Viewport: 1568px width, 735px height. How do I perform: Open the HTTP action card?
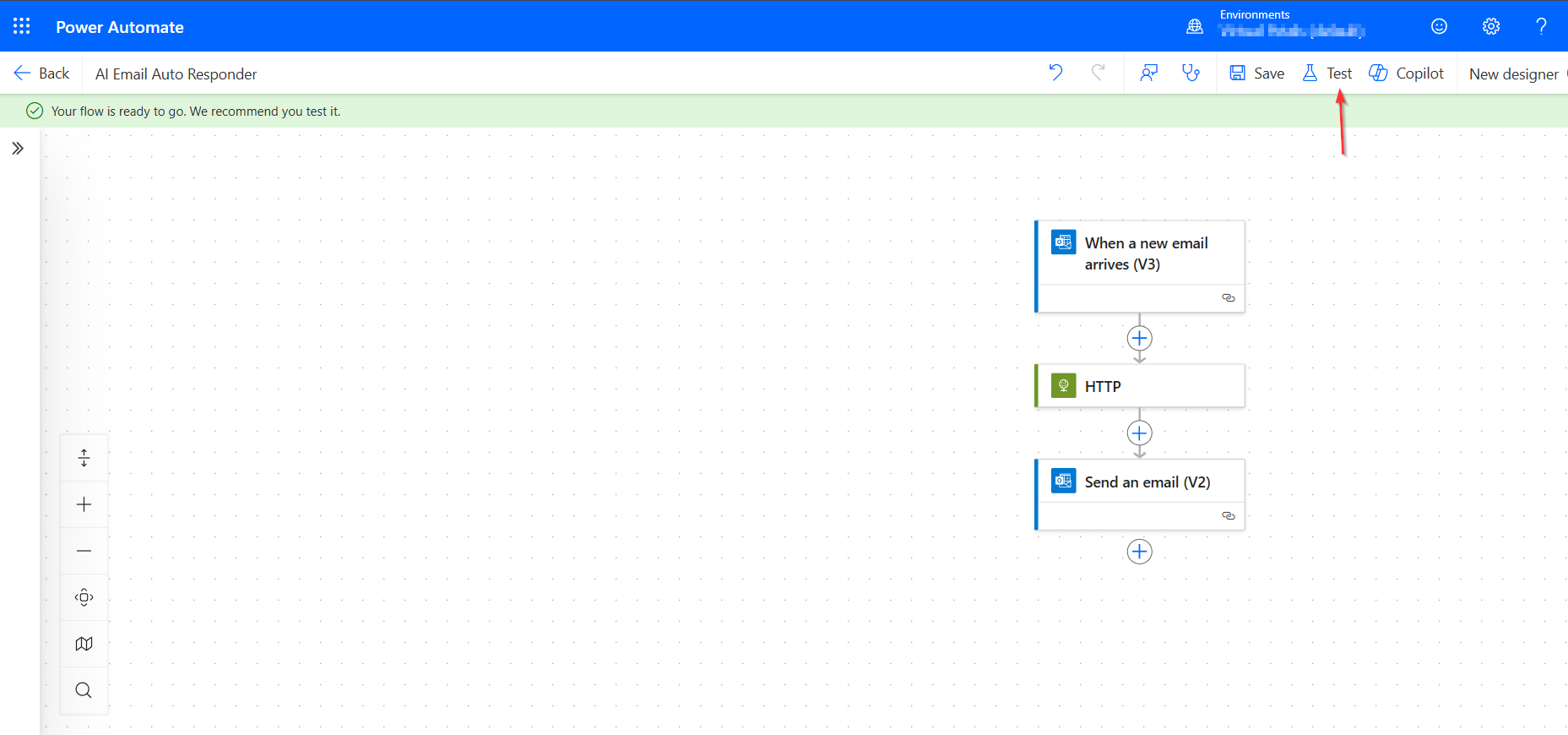click(x=1140, y=386)
